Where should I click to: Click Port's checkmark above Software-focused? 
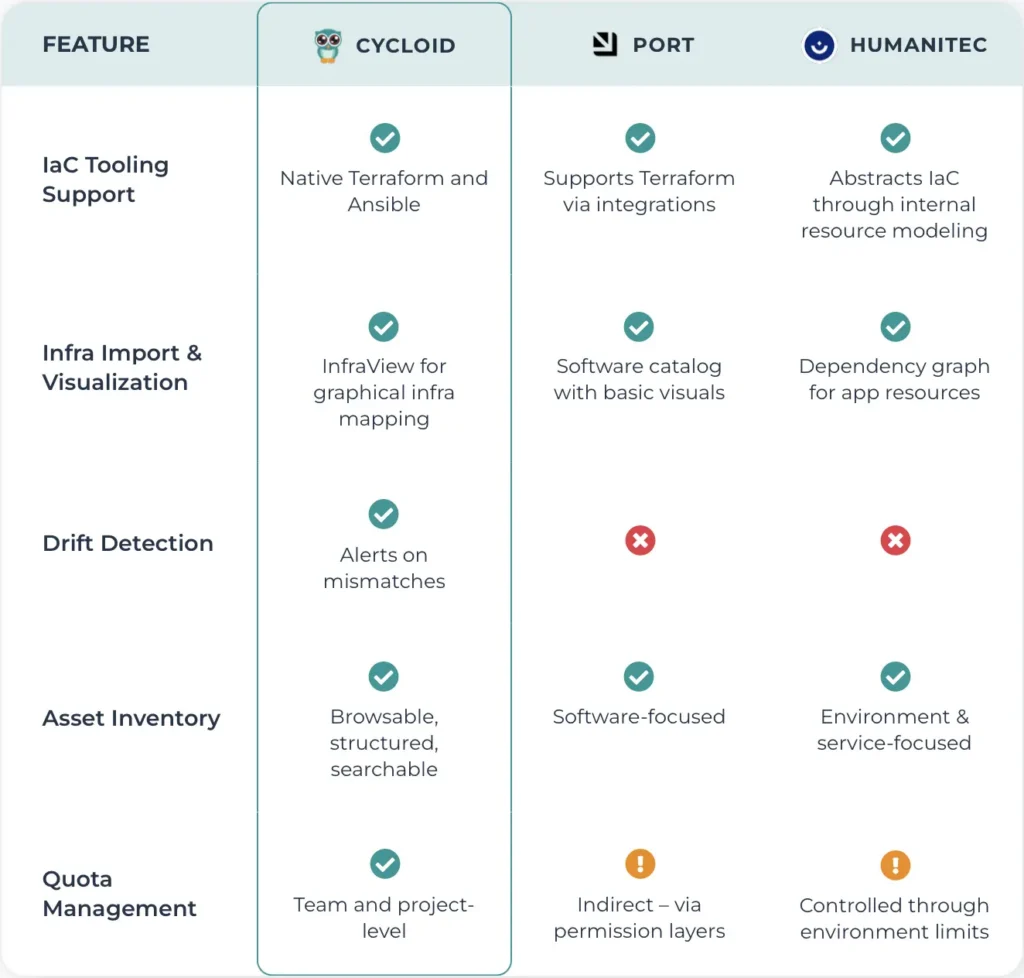click(x=639, y=676)
